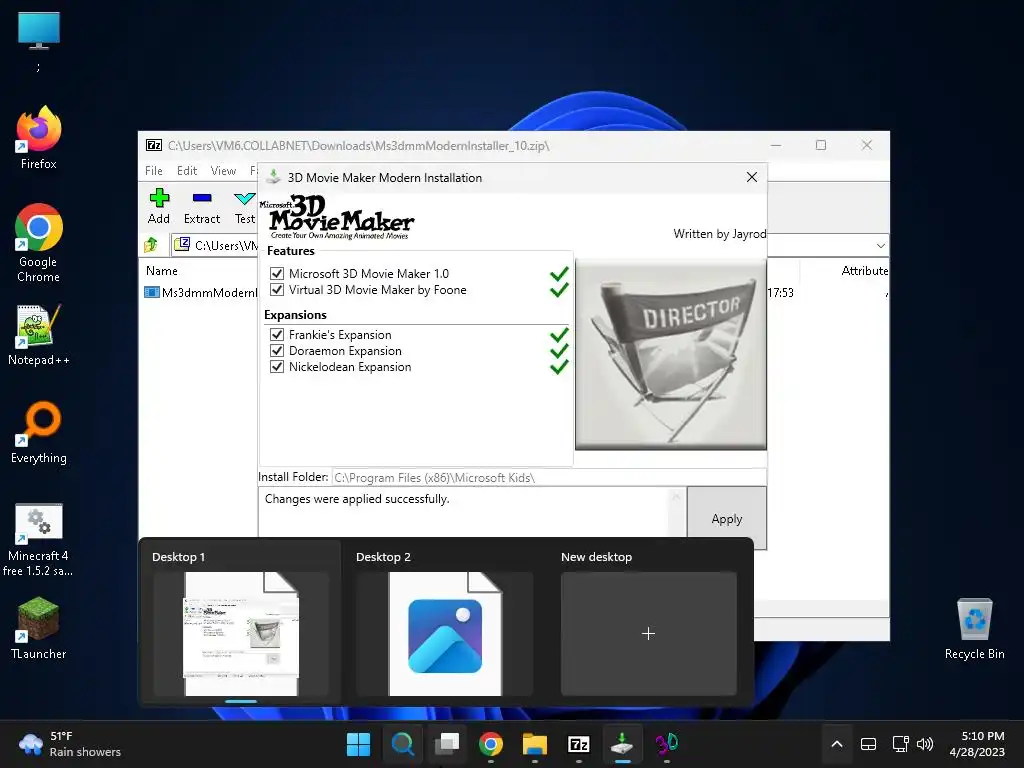Select the TLauncher desktop icon
1024x768 pixels.
coord(39,628)
